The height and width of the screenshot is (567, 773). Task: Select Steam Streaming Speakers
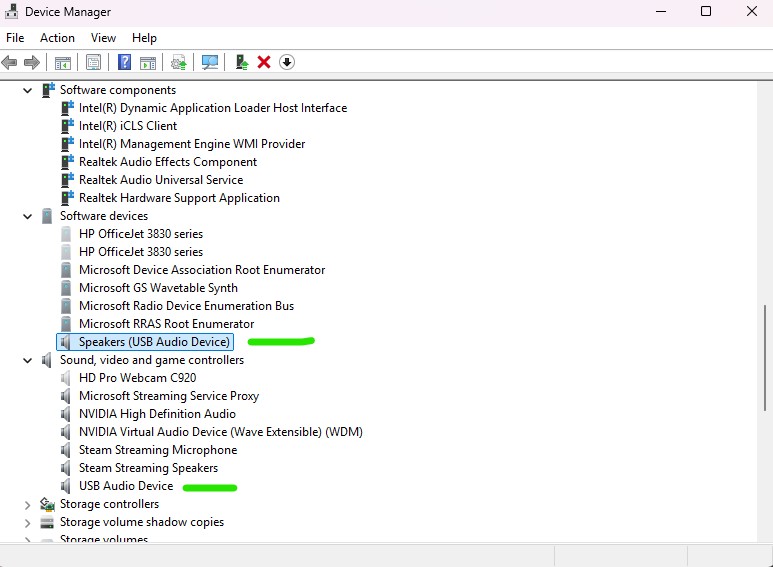[148, 467]
